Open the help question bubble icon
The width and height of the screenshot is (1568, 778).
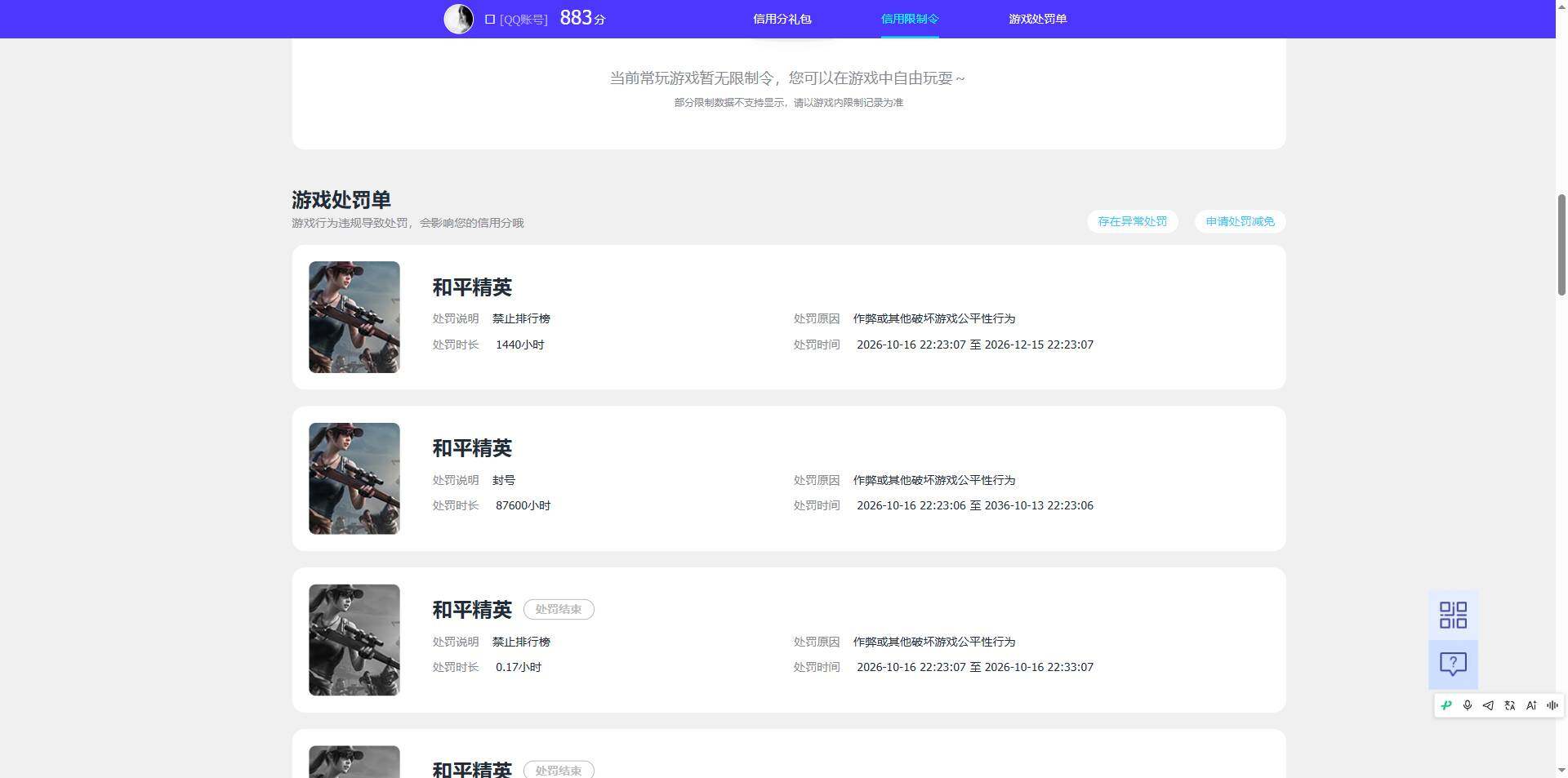coord(1453,665)
